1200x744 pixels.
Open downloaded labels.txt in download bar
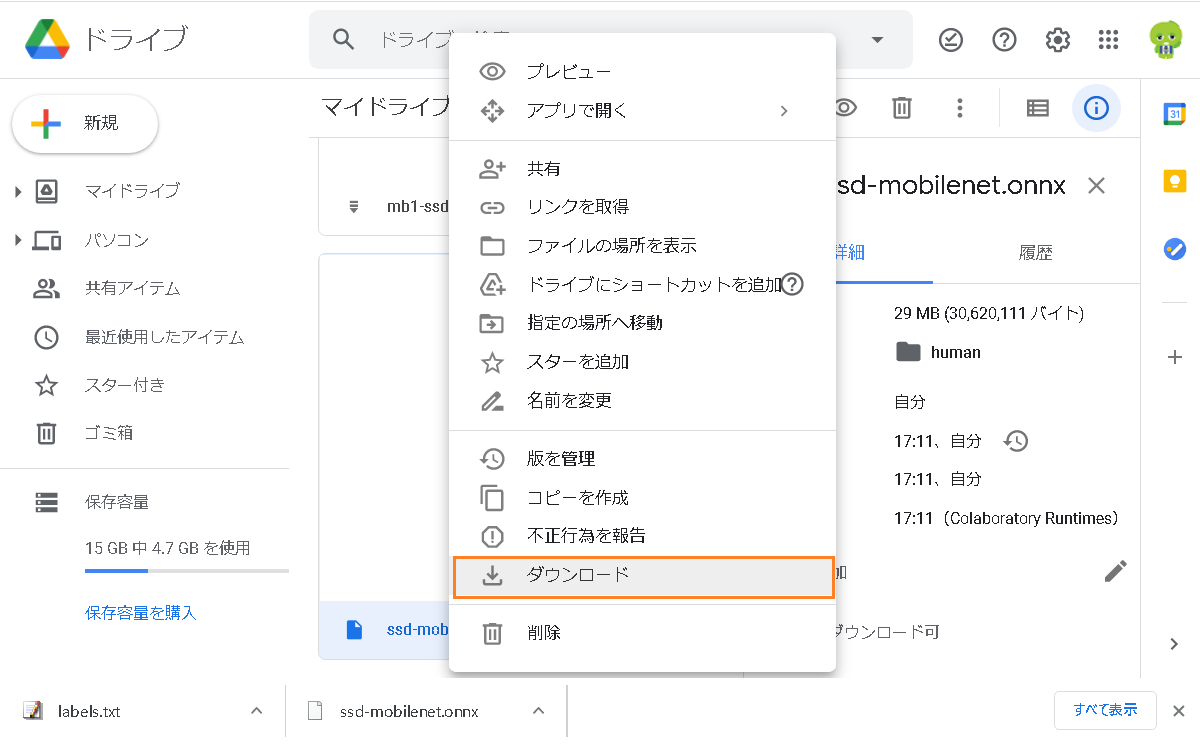(88, 712)
